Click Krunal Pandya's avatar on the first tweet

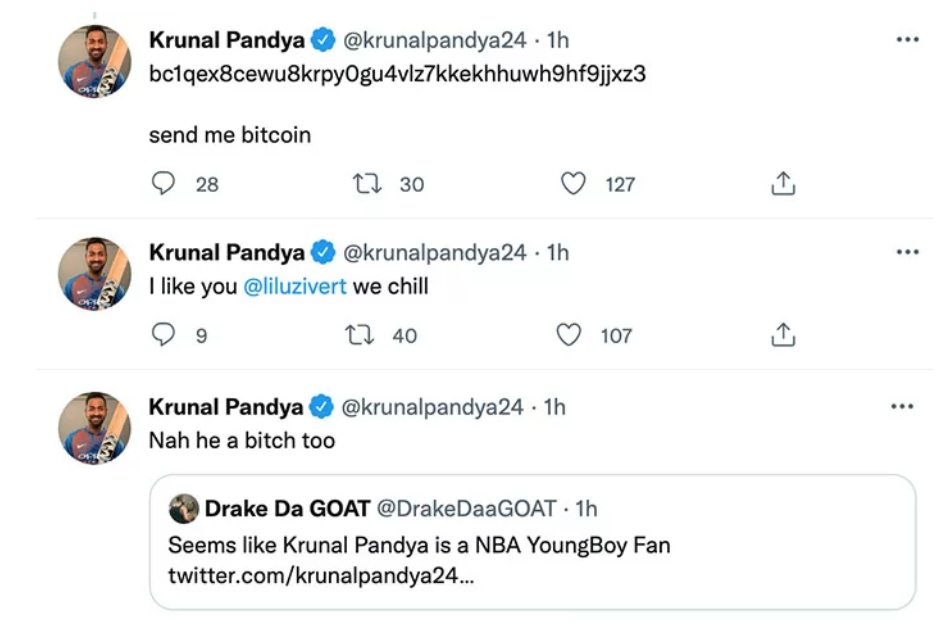coord(95,62)
